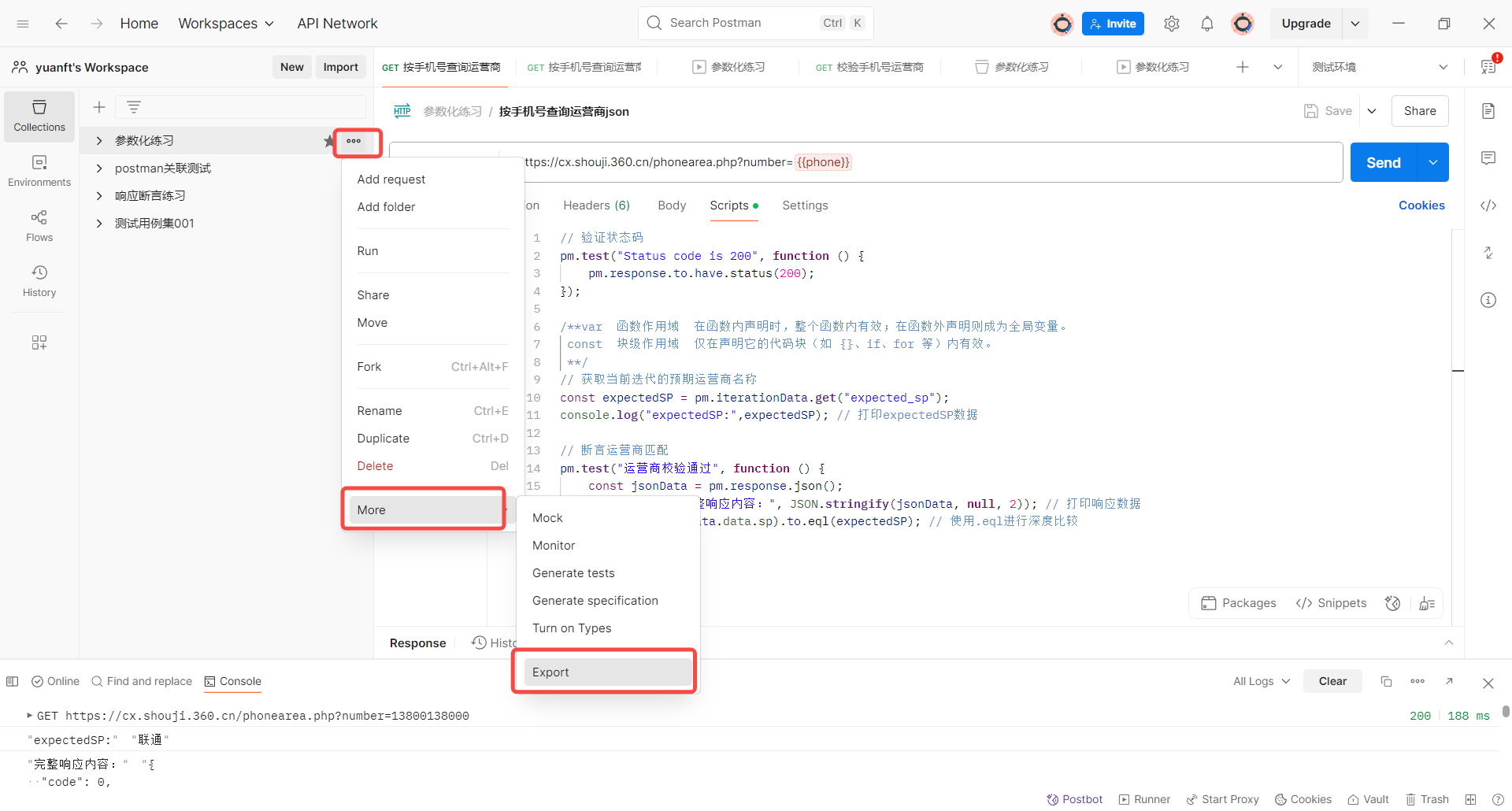
Task: Switch to the Headers (6) tab
Action: point(596,206)
